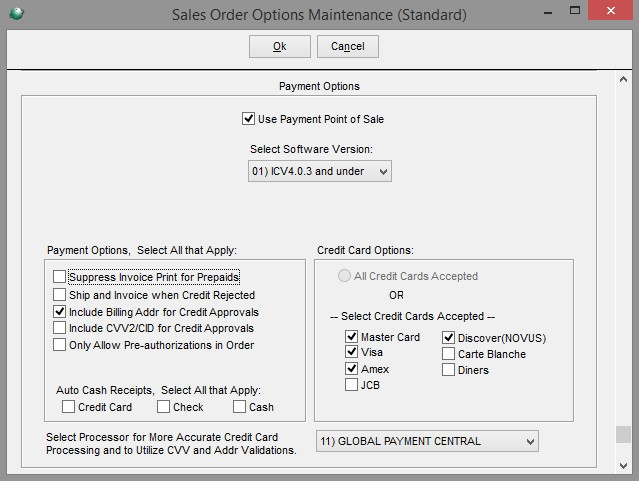The width and height of the screenshot is (639, 481).
Task: Open the Select Software Version dropdown
Action: point(320,171)
